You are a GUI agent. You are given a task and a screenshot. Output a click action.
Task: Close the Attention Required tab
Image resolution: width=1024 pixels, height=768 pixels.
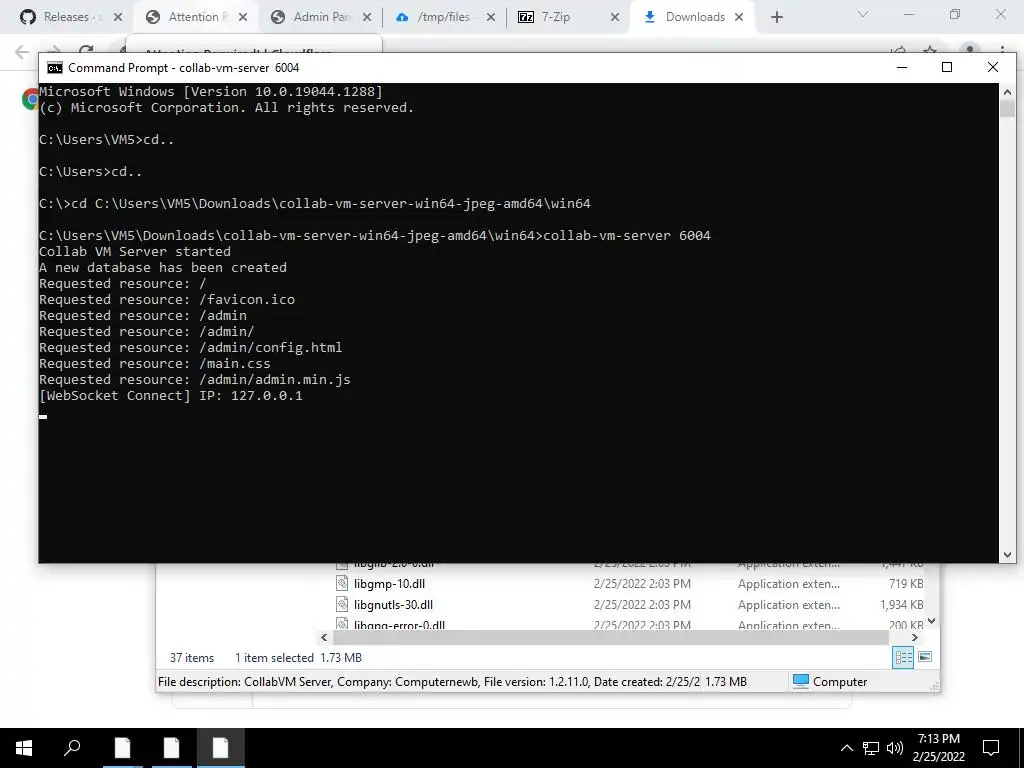tap(242, 17)
